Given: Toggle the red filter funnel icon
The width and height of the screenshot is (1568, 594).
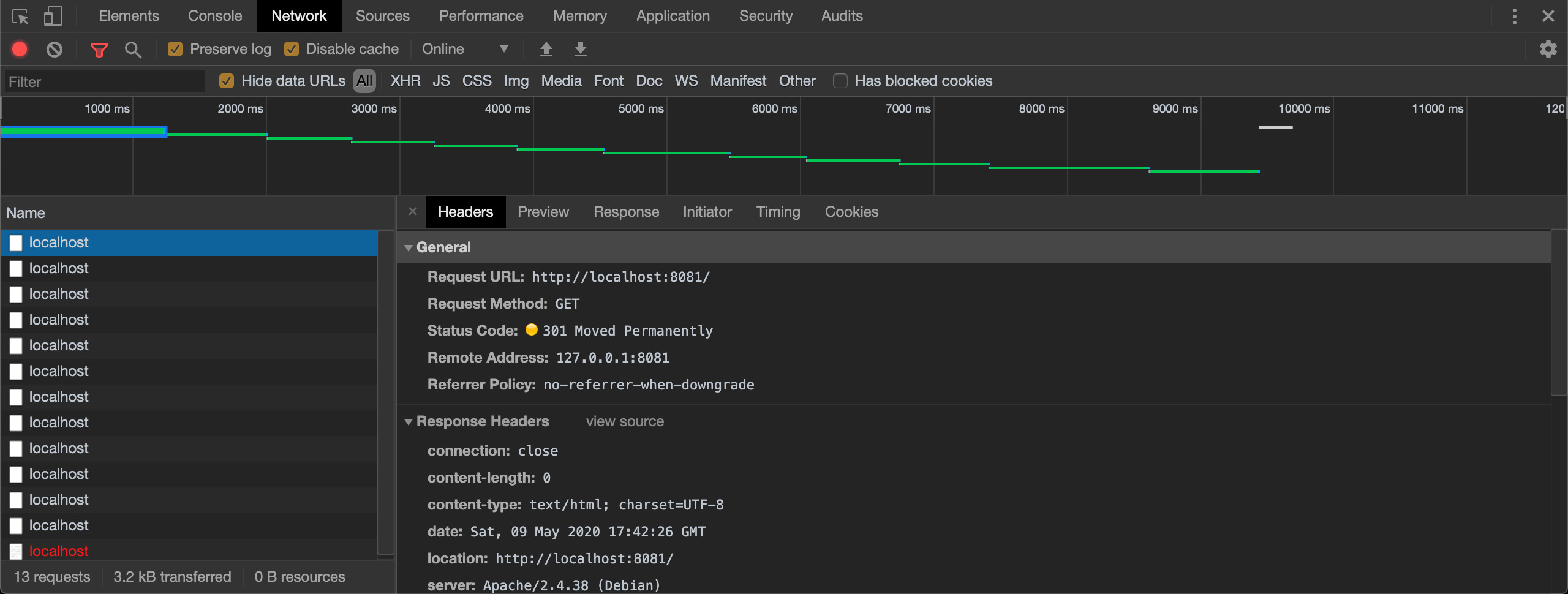Looking at the screenshot, I should (x=99, y=50).
